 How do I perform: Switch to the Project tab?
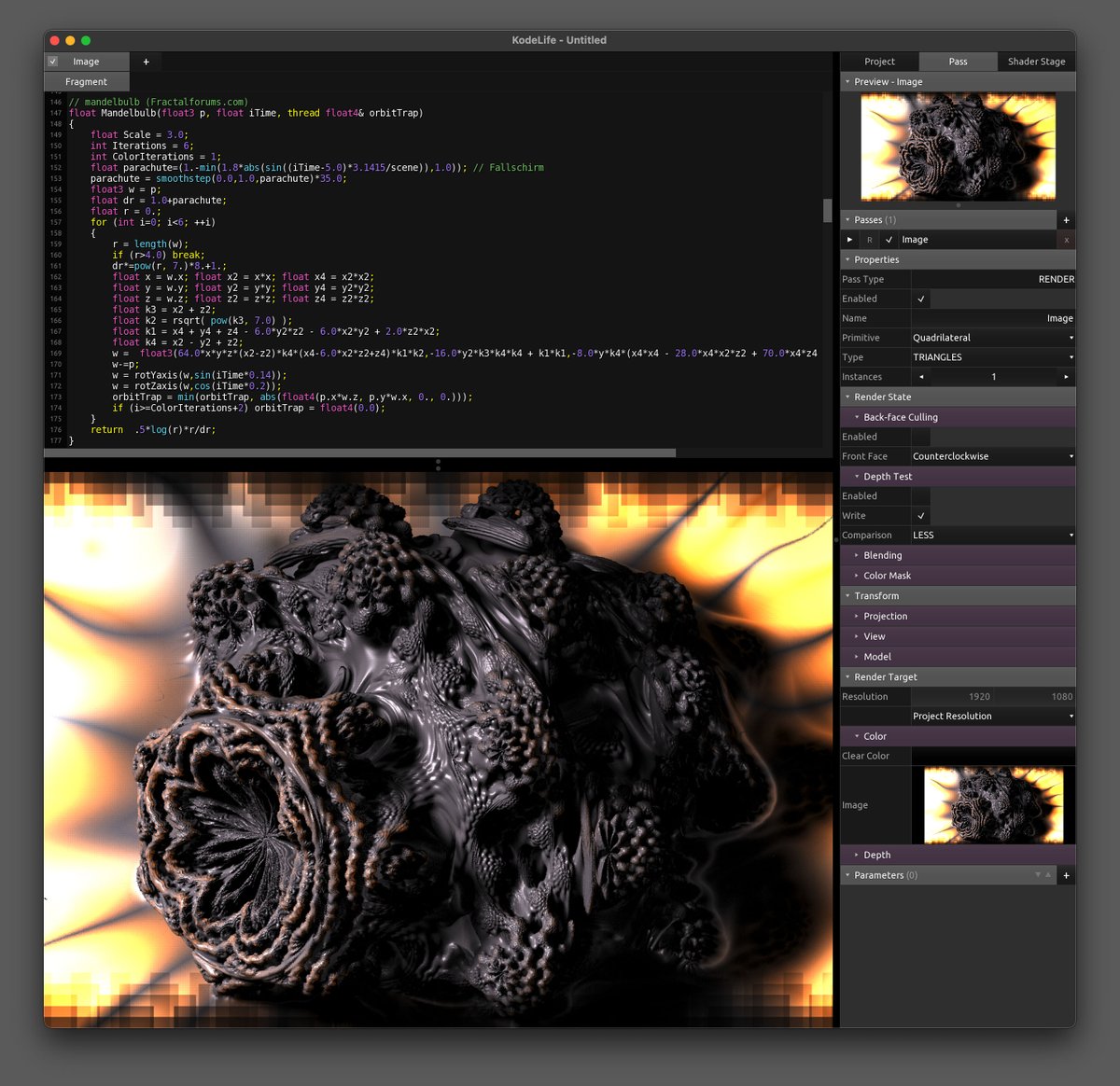tap(879, 62)
